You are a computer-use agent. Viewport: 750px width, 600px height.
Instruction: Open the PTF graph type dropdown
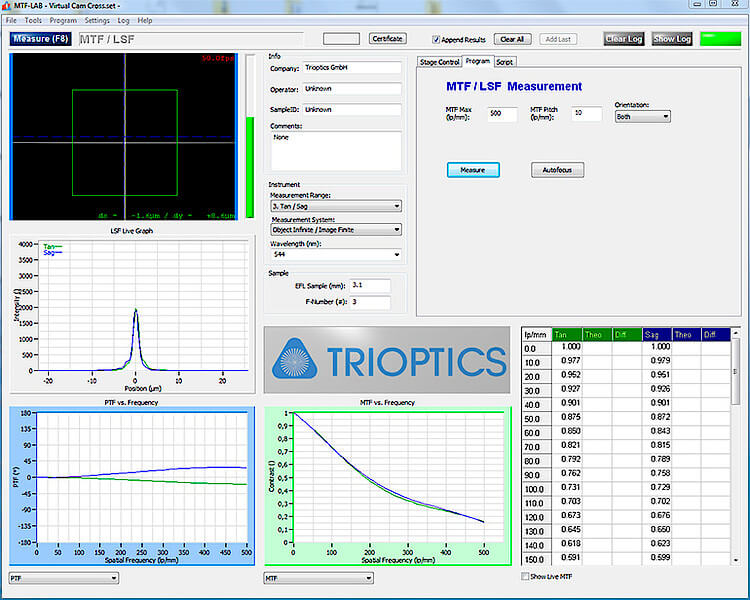coord(64,577)
